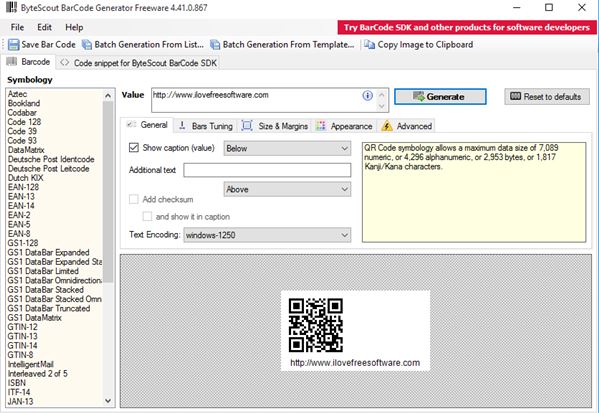The height and width of the screenshot is (413, 599).
Task: Open the additional text position dropdown showing Above
Action: [287, 189]
